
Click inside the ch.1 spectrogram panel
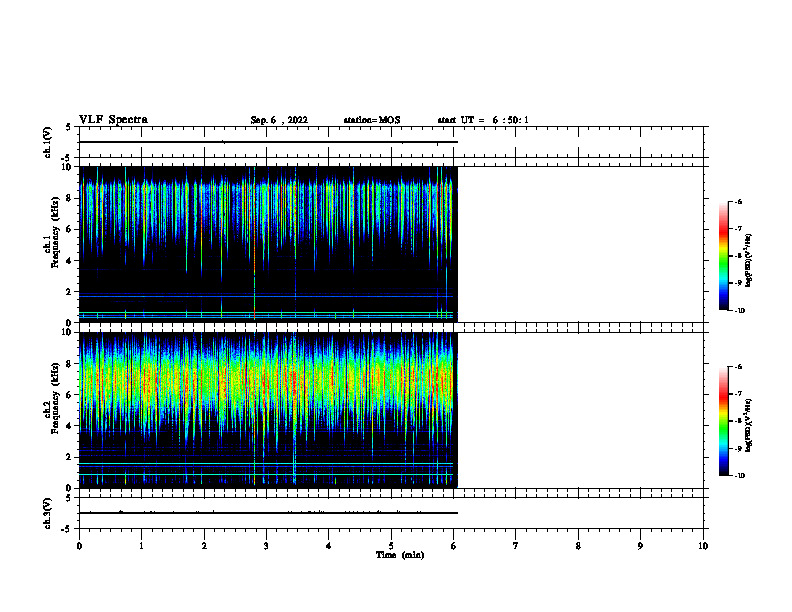click(268, 244)
